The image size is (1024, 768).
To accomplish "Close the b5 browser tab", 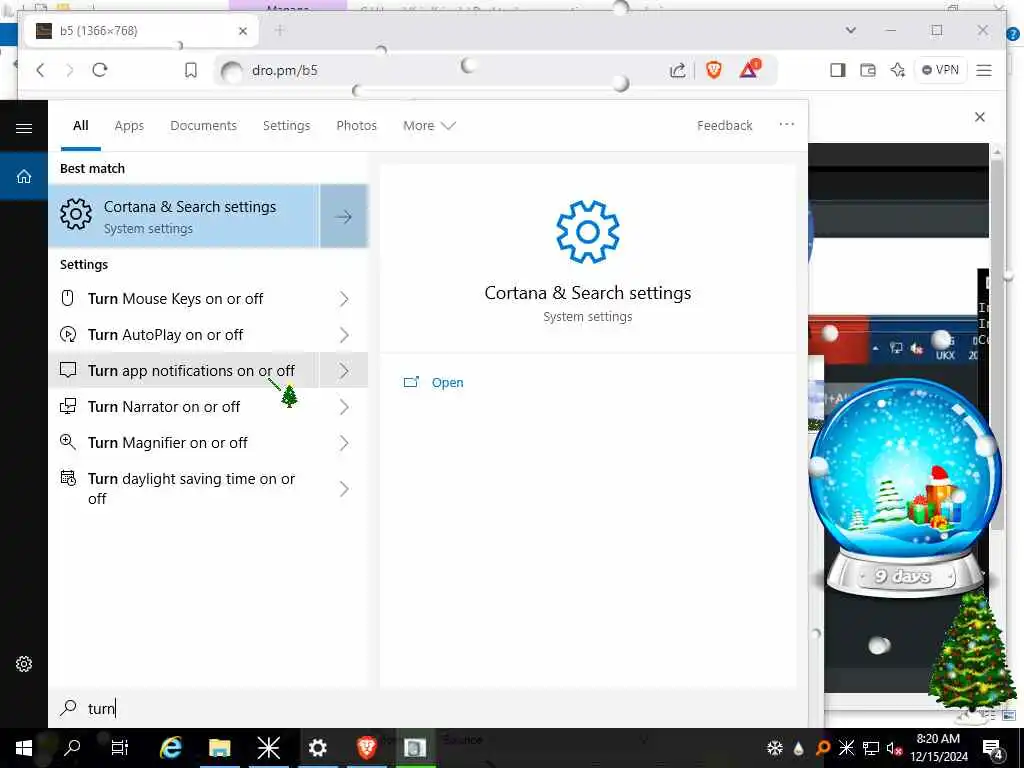I will click(x=243, y=31).
